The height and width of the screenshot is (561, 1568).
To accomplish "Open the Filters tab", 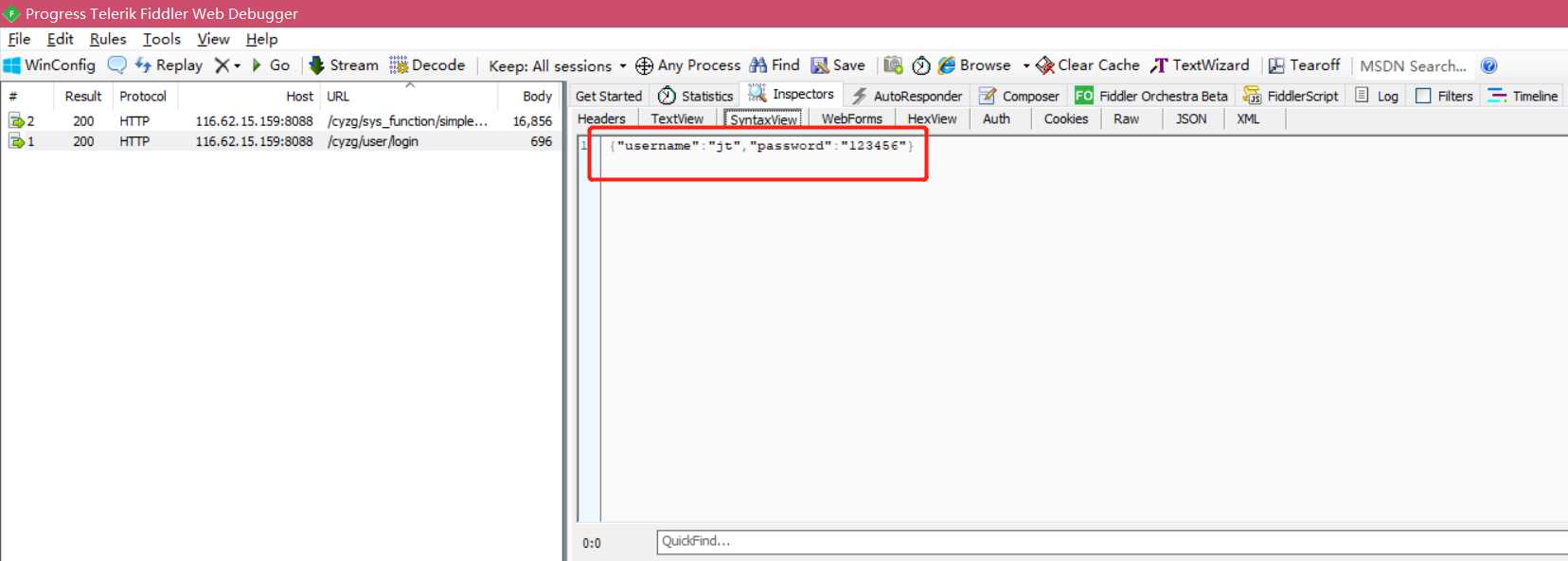I will [x=1445, y=96].
